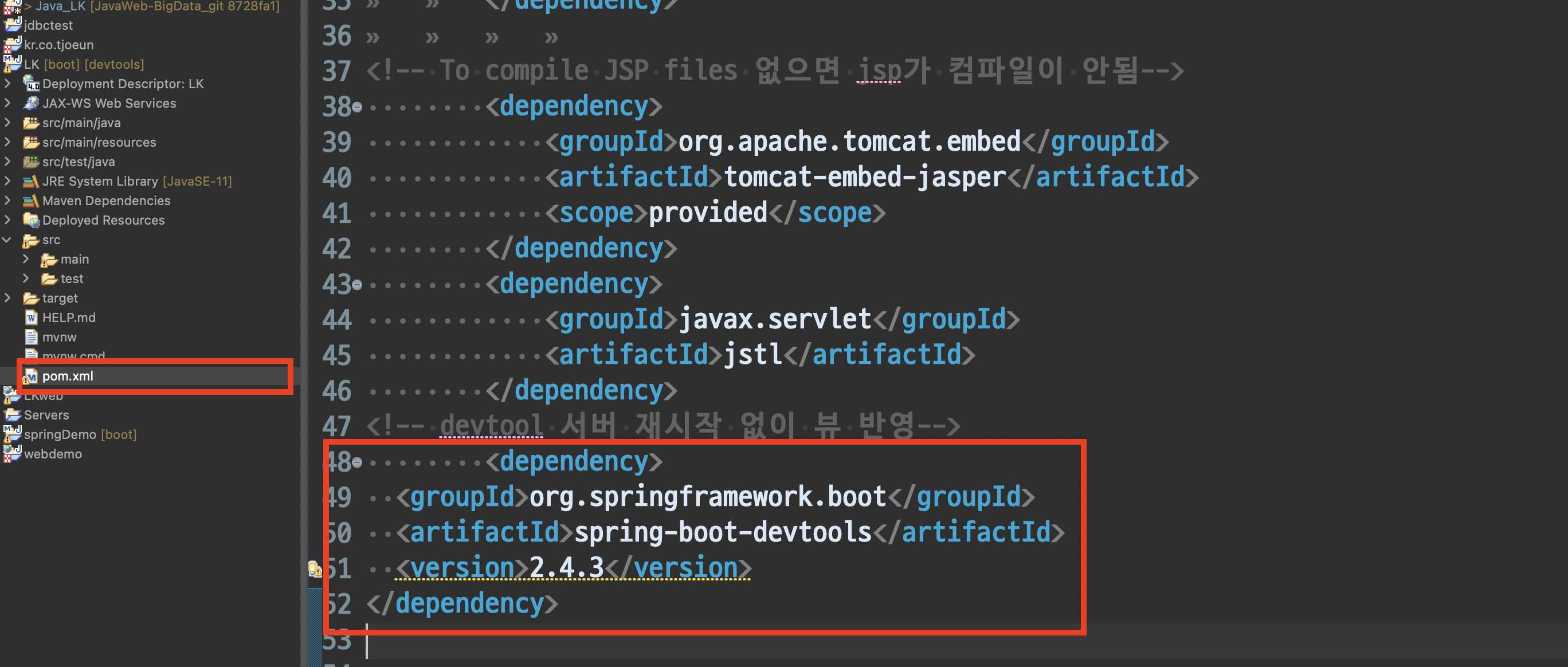Click the Maven Dependencies library icon
Viewport: 1568px width, 667px height.
click(x=30, y=201)
